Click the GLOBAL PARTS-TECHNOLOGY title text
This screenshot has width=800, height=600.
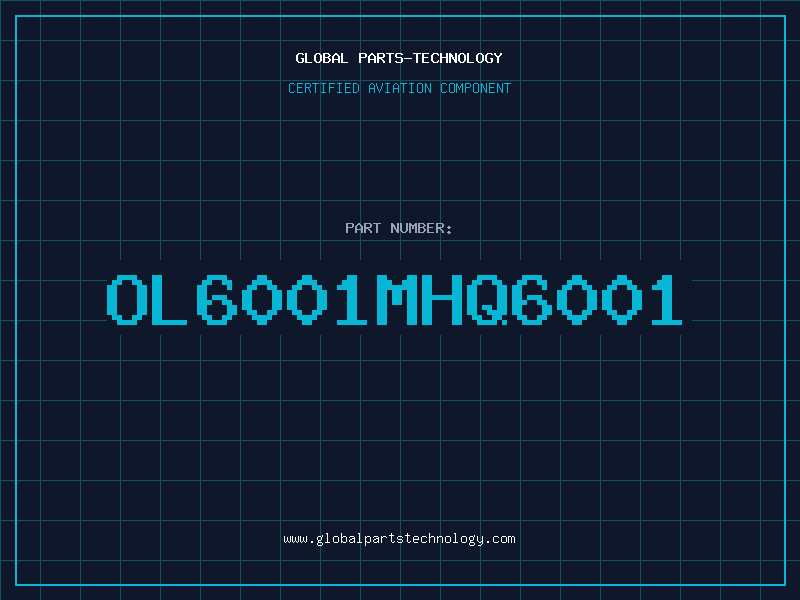point(399,58)
